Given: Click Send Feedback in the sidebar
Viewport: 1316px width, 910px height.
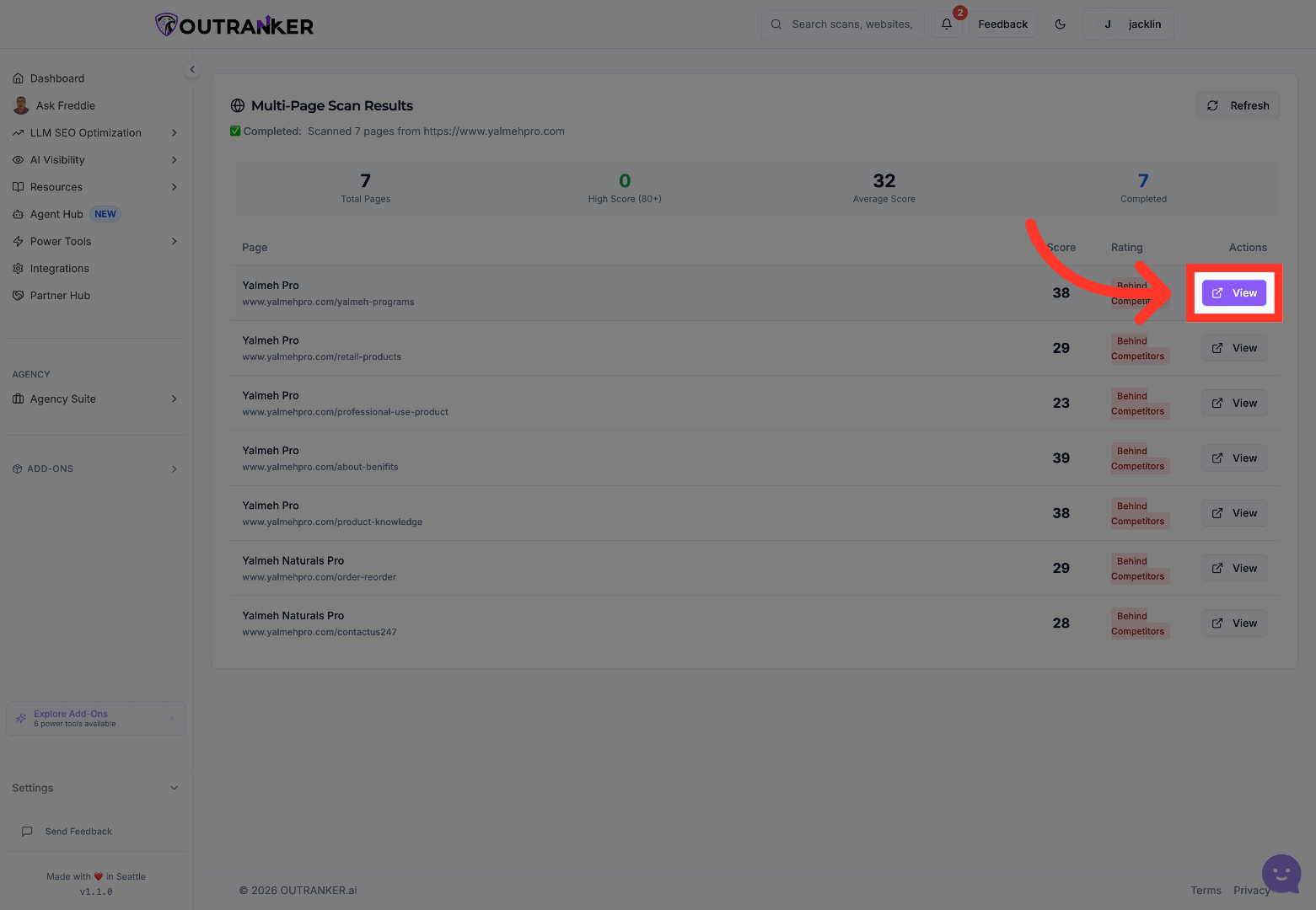Looking at the screenshot, I should tap(78, 832).
